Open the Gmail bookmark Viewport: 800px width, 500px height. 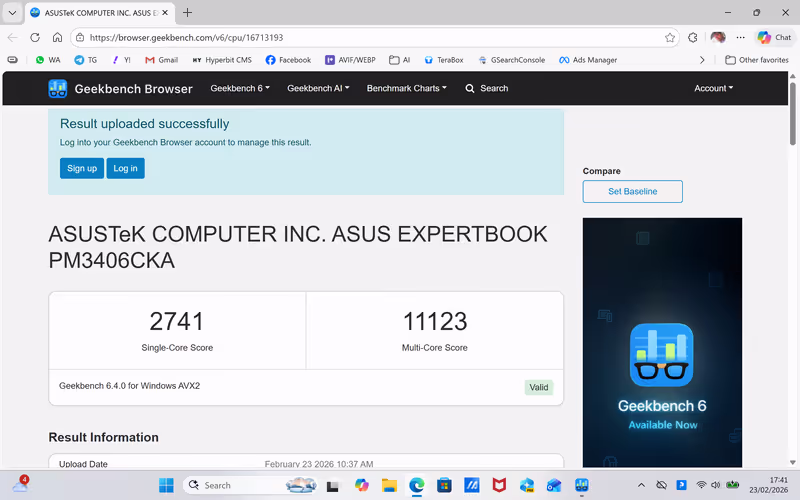tap(161, 60)
